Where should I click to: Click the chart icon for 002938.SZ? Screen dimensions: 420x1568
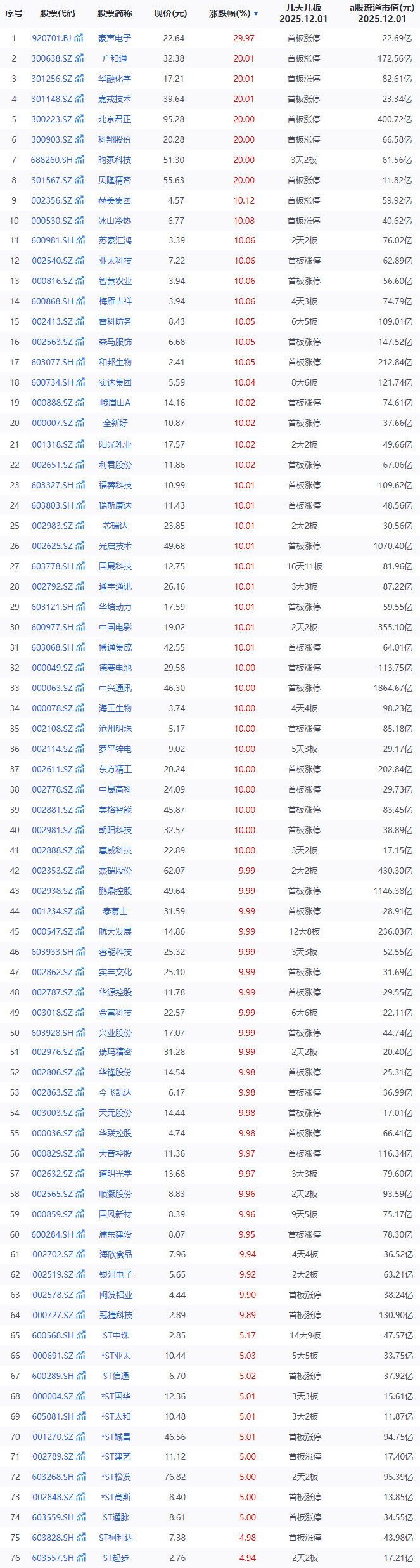(79, 891)
